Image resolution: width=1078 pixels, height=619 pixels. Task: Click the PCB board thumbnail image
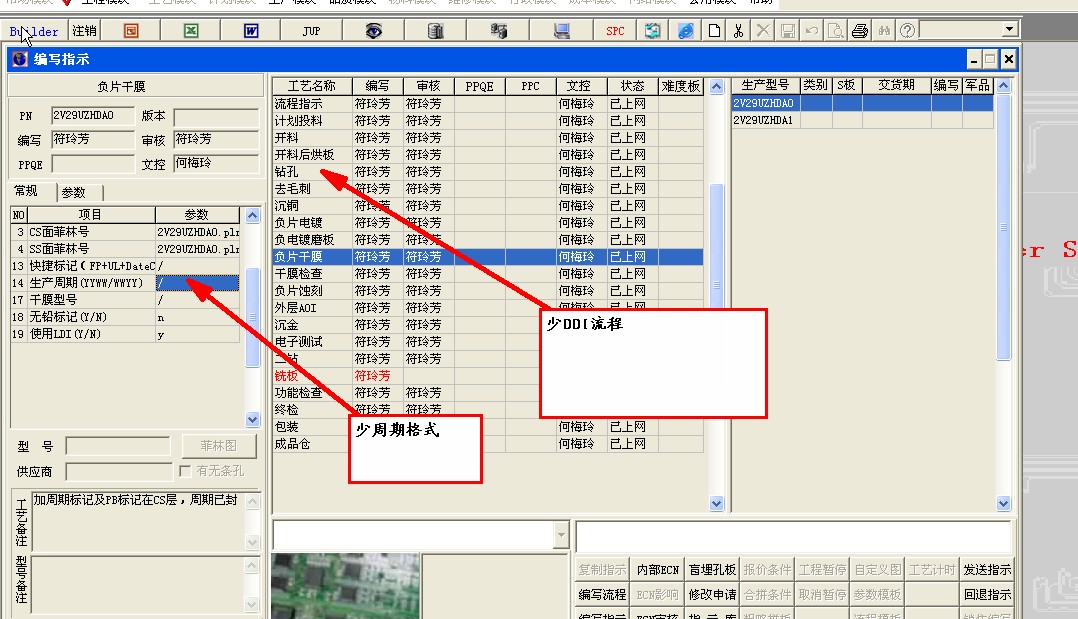[x=345, y=586]
